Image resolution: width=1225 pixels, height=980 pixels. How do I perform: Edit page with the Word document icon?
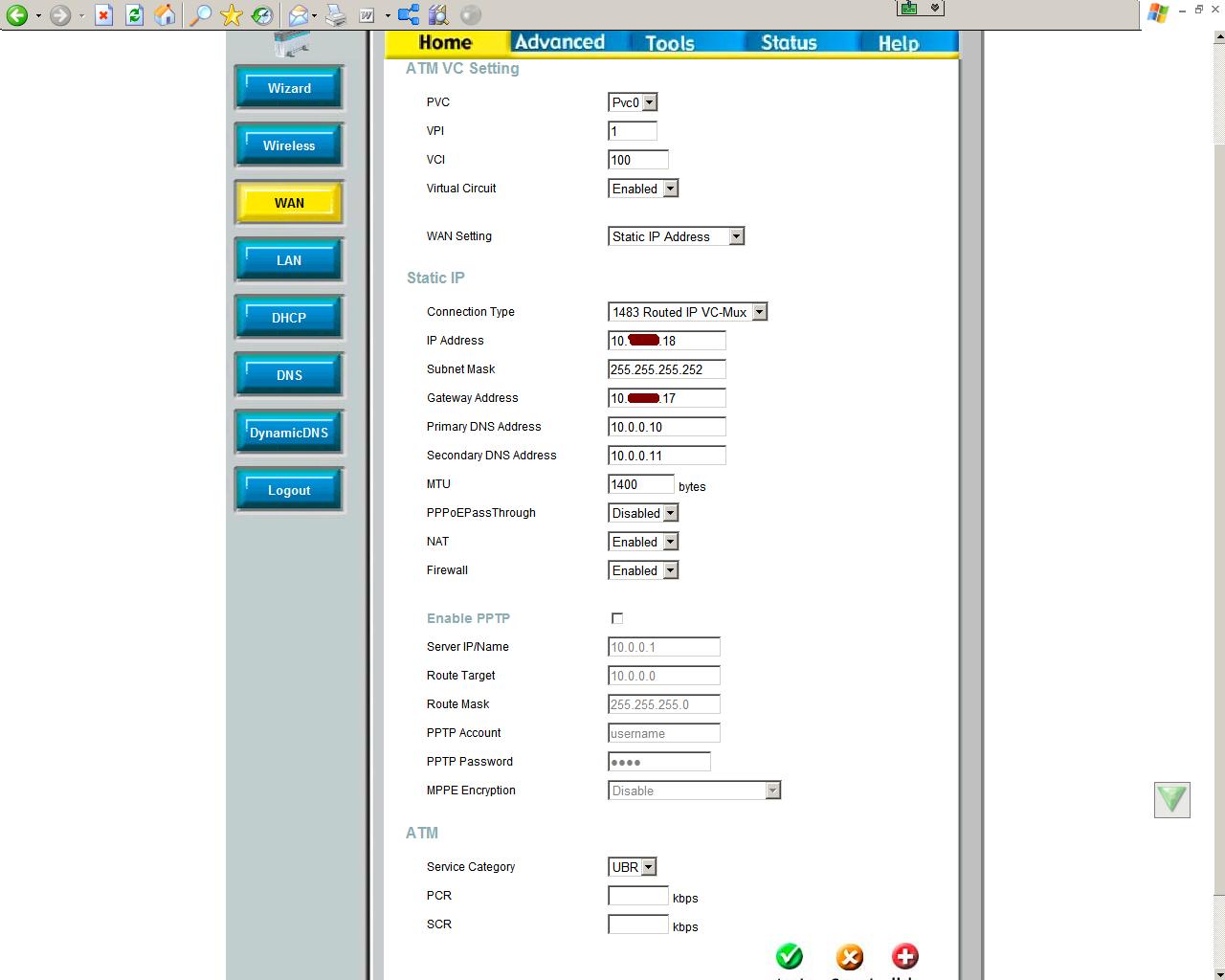367,15
